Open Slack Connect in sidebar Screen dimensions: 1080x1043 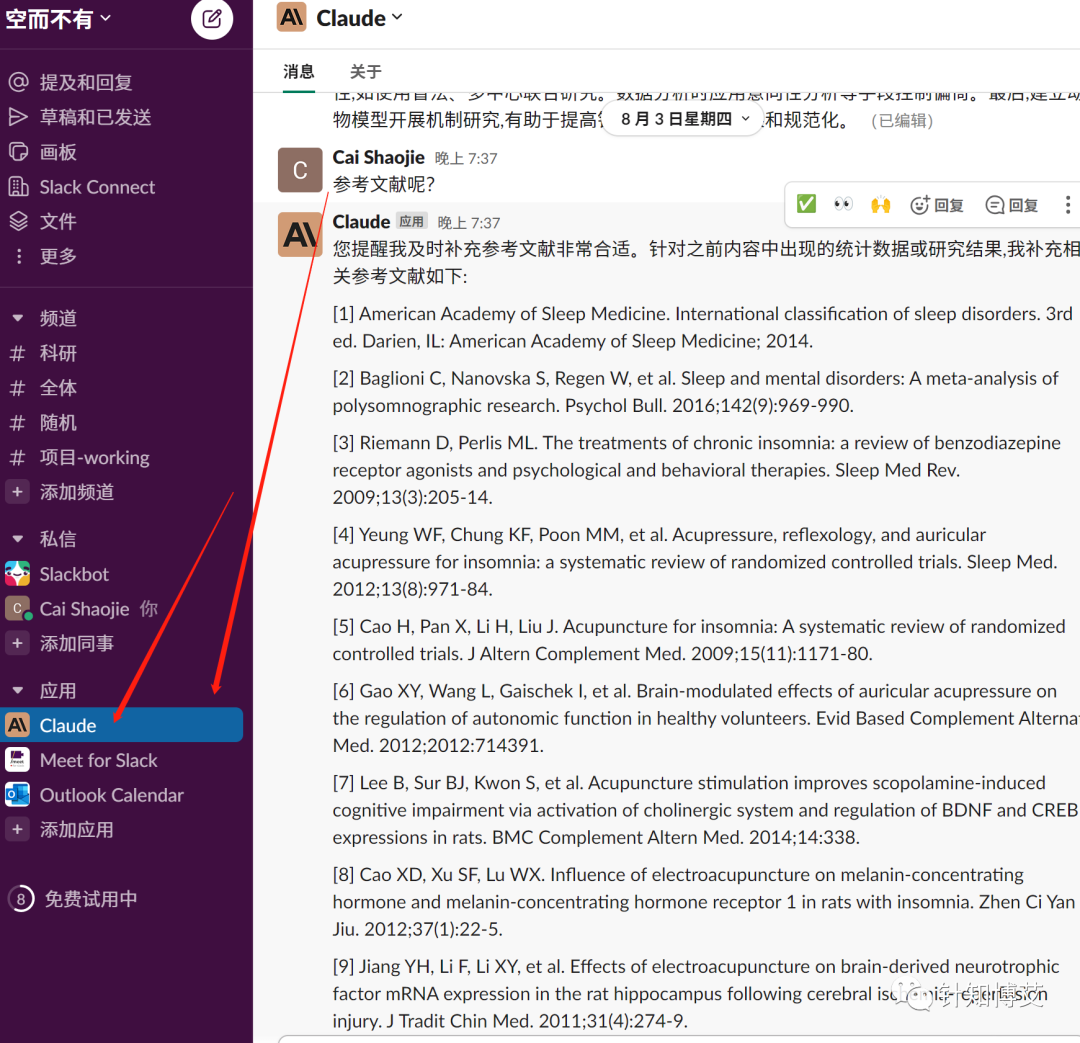97,187
